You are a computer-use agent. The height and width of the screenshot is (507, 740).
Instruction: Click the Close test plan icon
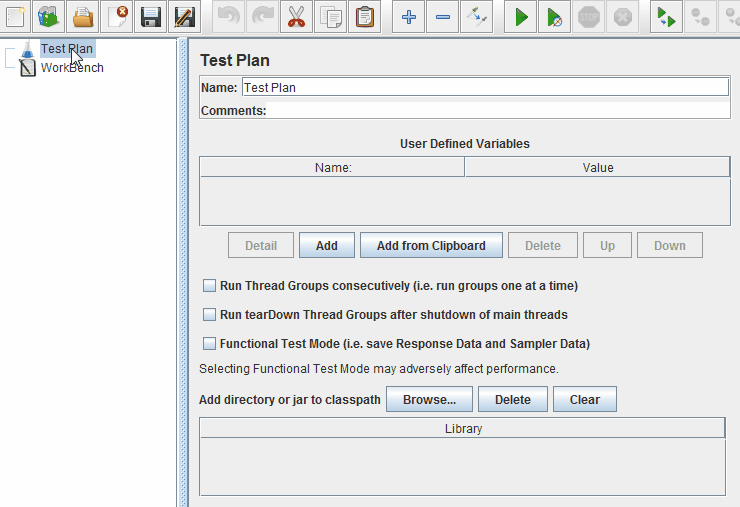[x=117, y=17]
